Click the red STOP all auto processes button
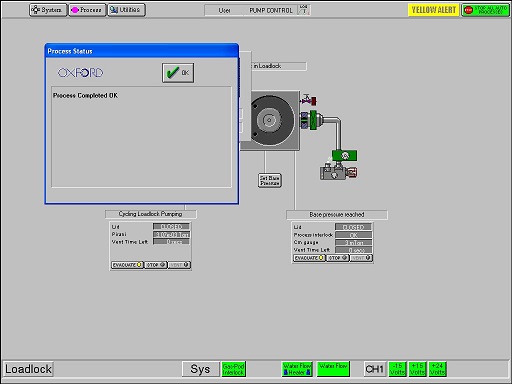The image size is (512, 384). (485, 10)
